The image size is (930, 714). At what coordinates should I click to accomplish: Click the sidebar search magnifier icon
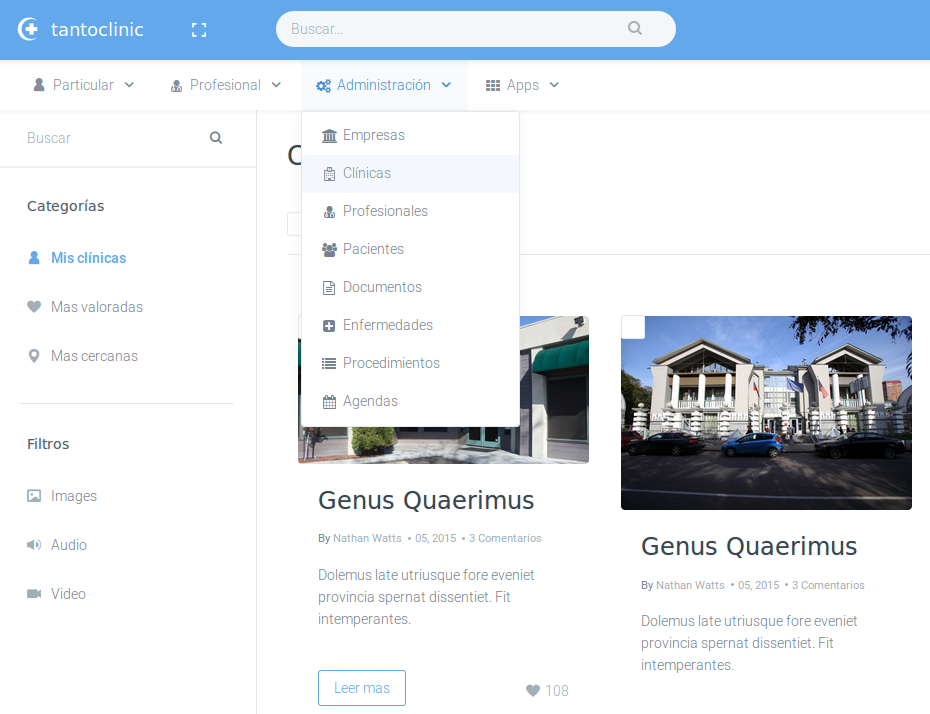coord(216,138)
